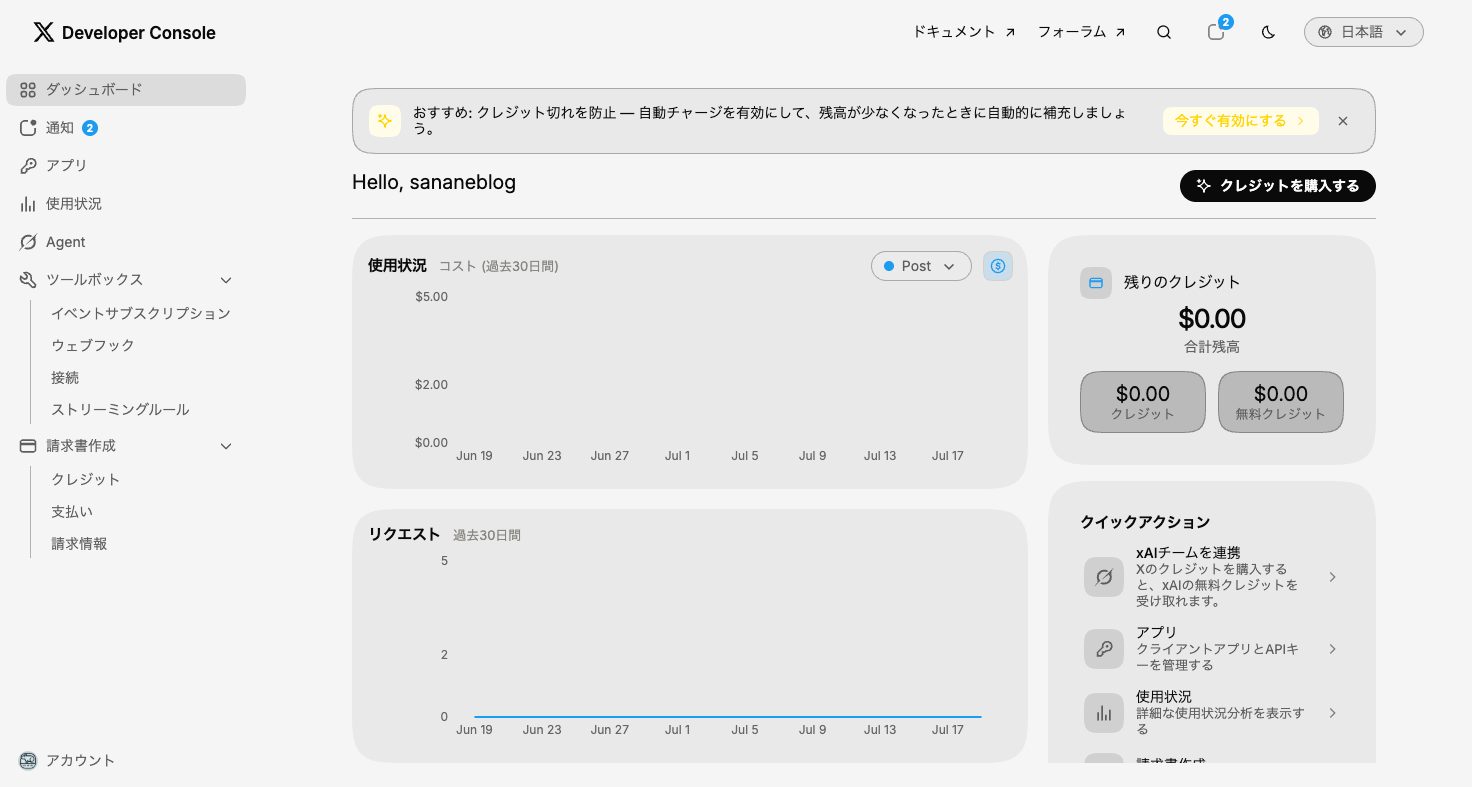The height and width of the screenshot is (787, 1472).
Task: Open アプリ in sidebar
Action: [x=126, y=166]
